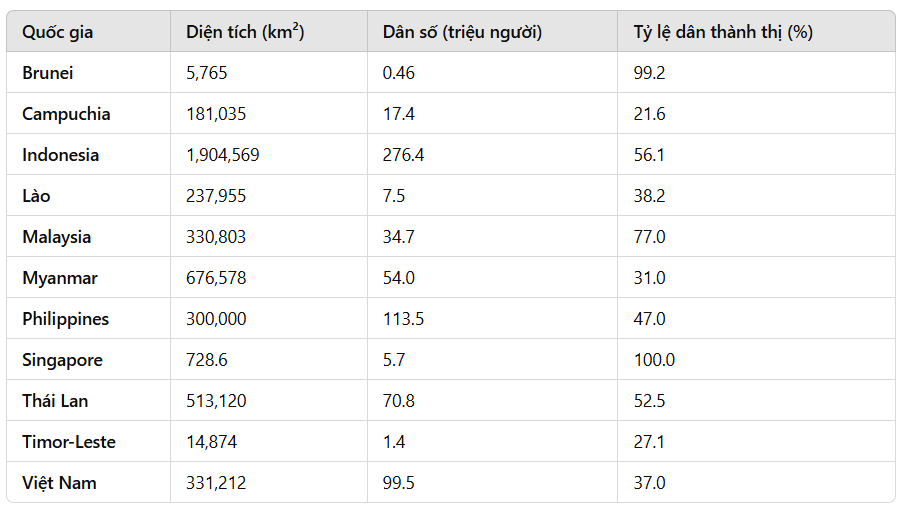Click Timor-Leste's urban rate value 27.1
The height and width of the screenshot is (510, 911).
pos(649,442)
